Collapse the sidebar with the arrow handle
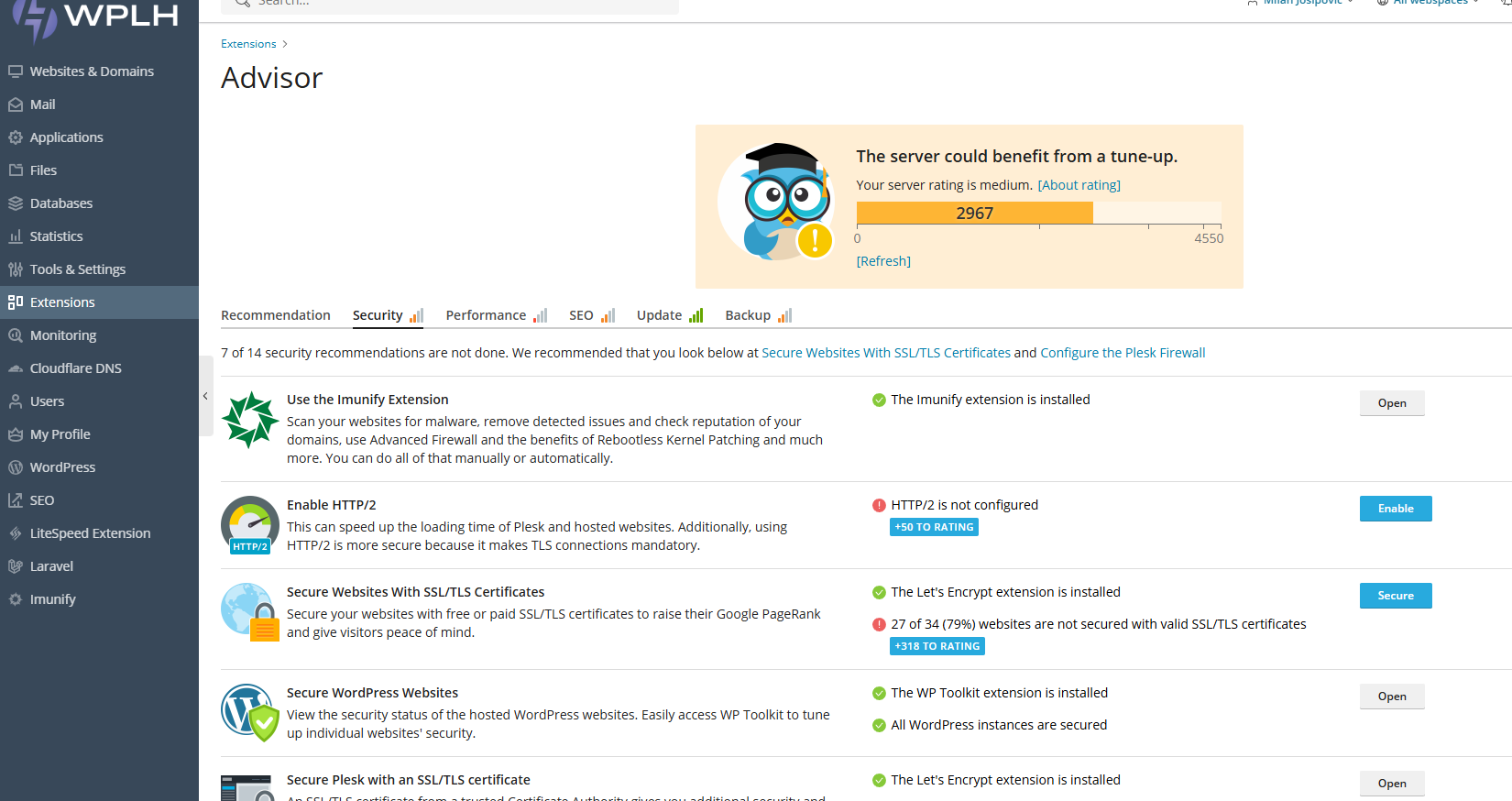 pyautogui.click(x=205, y=396)
